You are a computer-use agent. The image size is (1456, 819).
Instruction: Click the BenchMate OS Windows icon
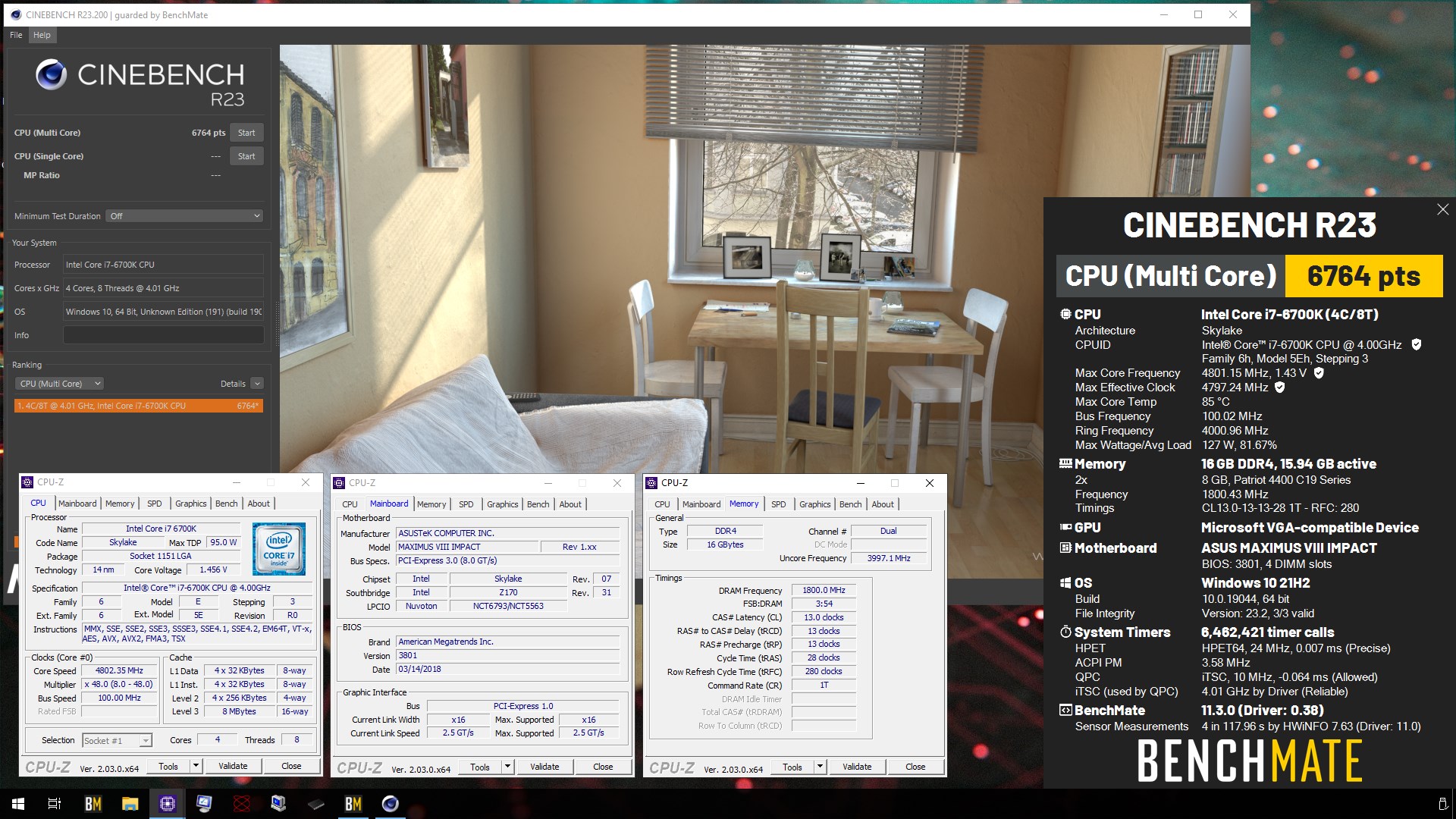click(1065, 582)
